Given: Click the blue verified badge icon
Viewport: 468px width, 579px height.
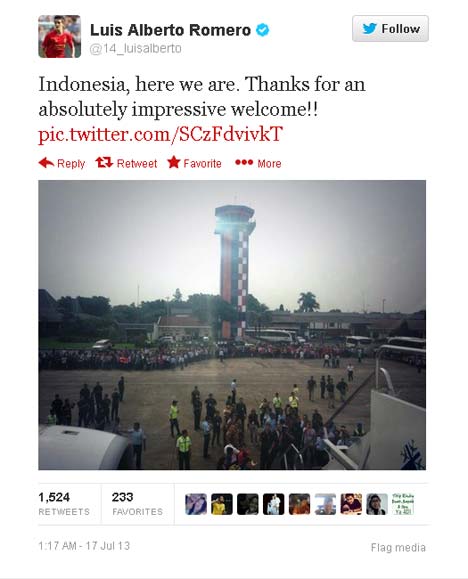Looking at the screenshot, I should (262, 30).
